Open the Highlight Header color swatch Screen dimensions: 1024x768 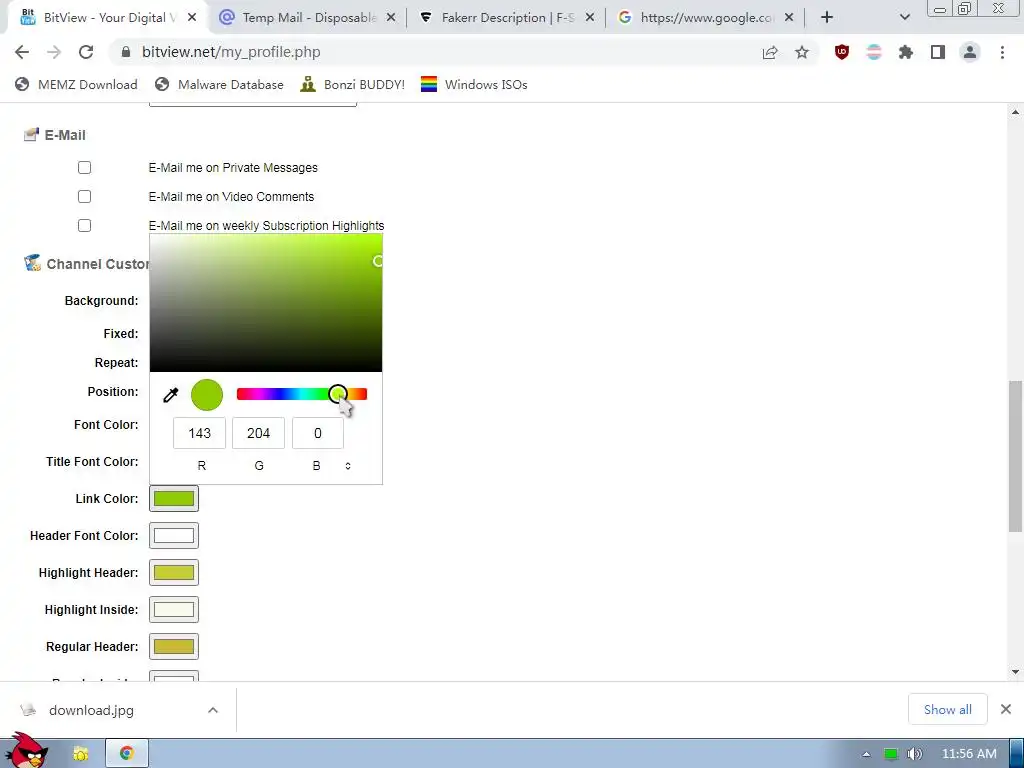tap(174, 573)
